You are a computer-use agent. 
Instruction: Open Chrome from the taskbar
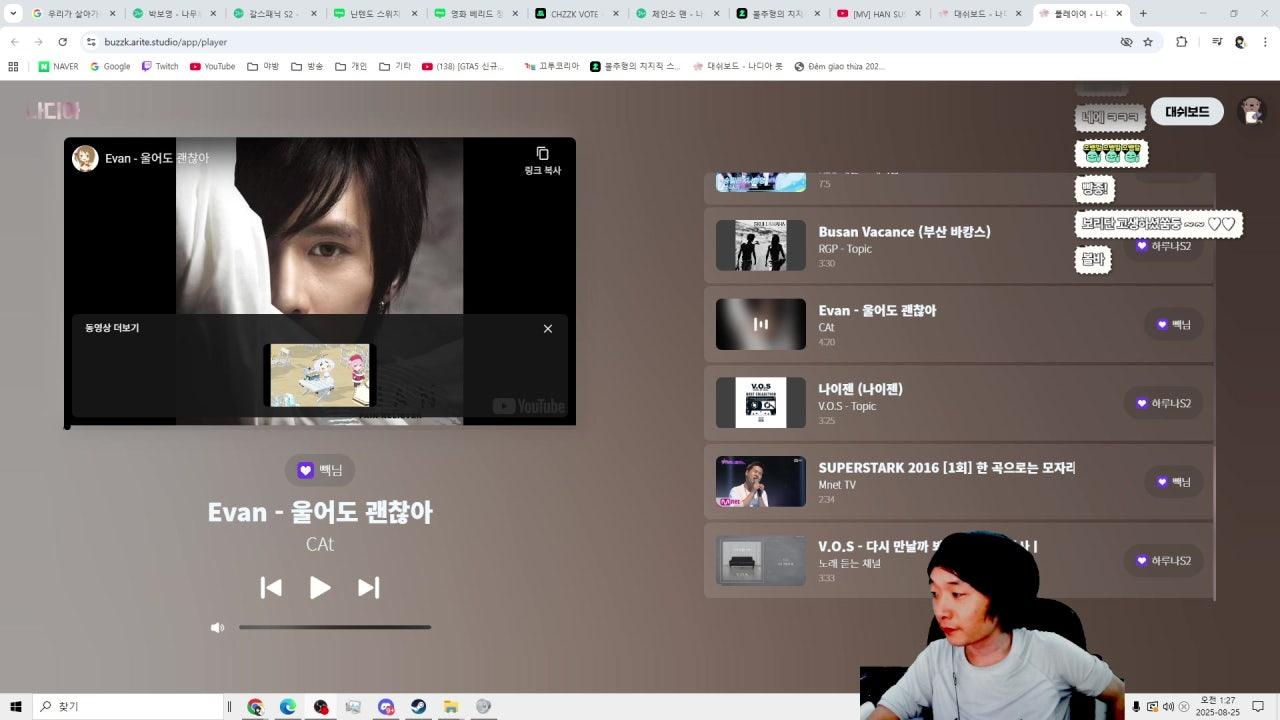tap(255, 706)
